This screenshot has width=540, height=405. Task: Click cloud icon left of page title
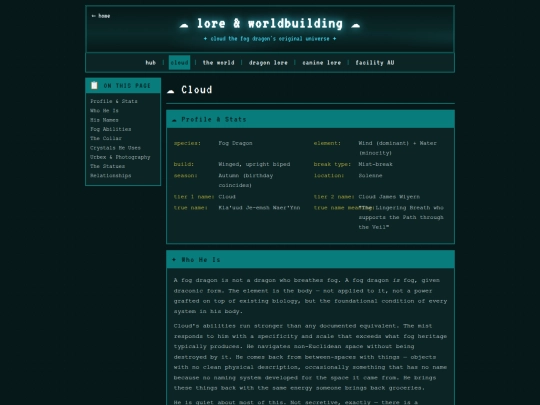184,25
